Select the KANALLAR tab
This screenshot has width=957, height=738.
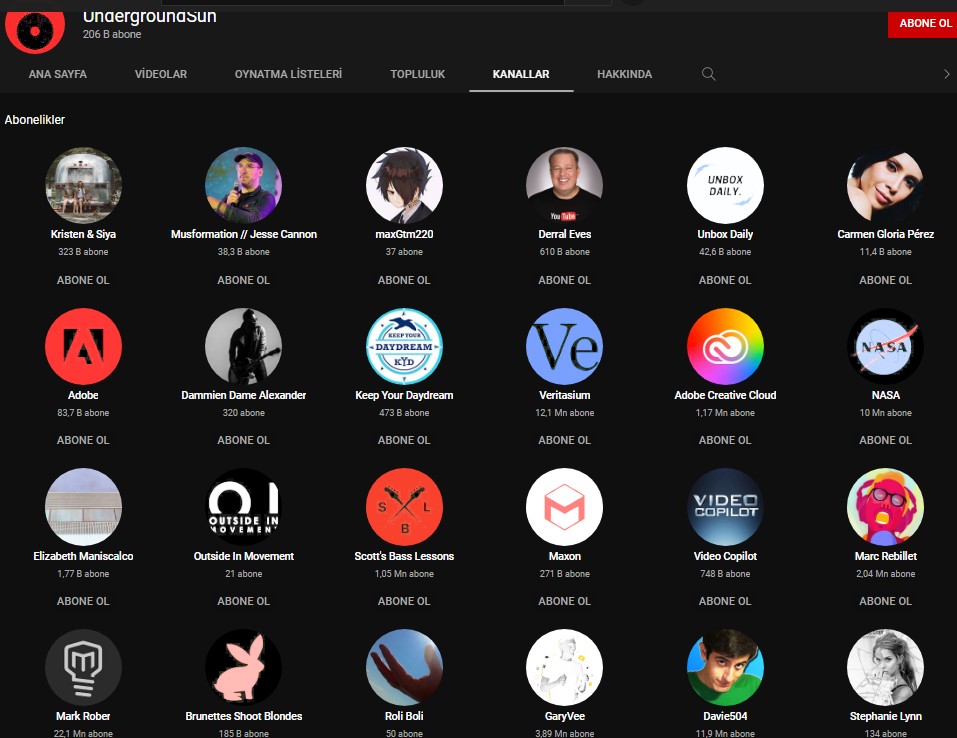pyautogui.click(x=521, y=74)
